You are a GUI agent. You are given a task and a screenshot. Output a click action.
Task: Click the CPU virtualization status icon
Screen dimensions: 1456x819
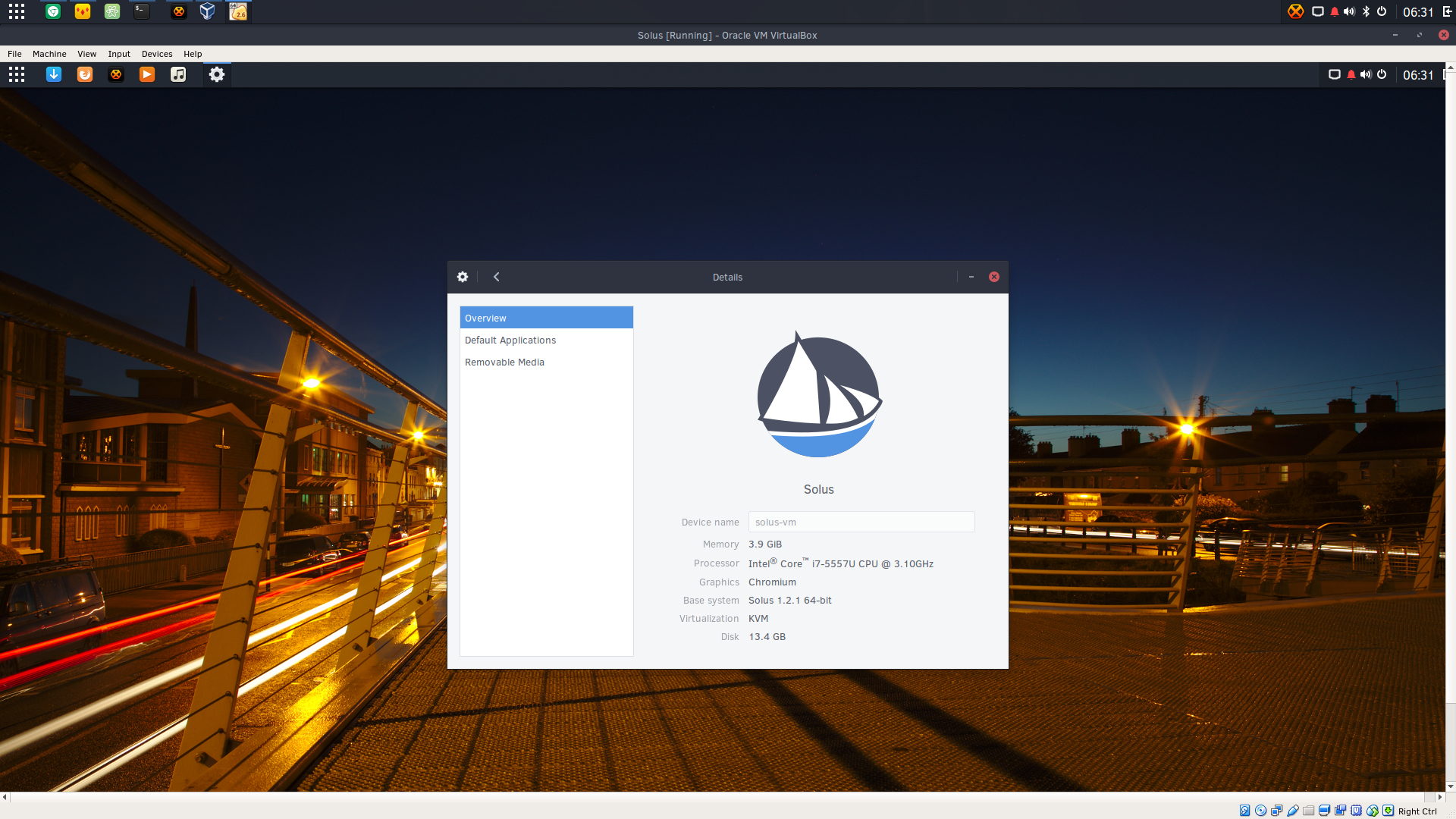pyautogui.click(x=1356, y=811)
